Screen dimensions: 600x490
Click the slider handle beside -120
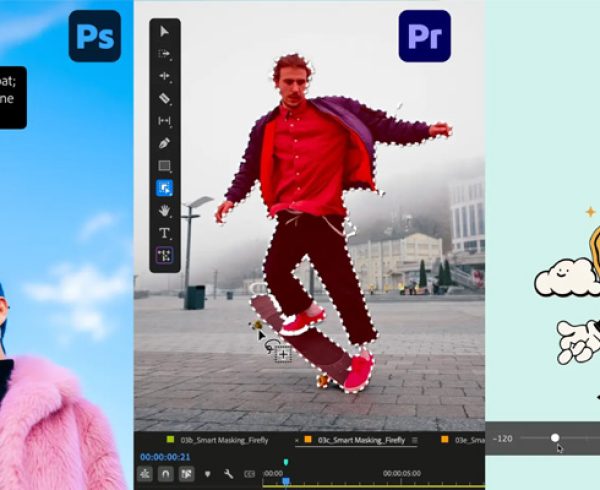[555, 437]
